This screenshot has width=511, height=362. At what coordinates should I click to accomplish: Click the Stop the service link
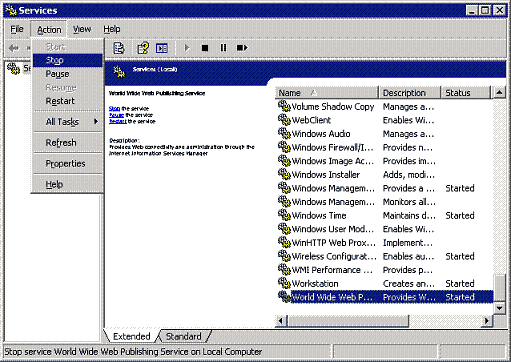114,108
